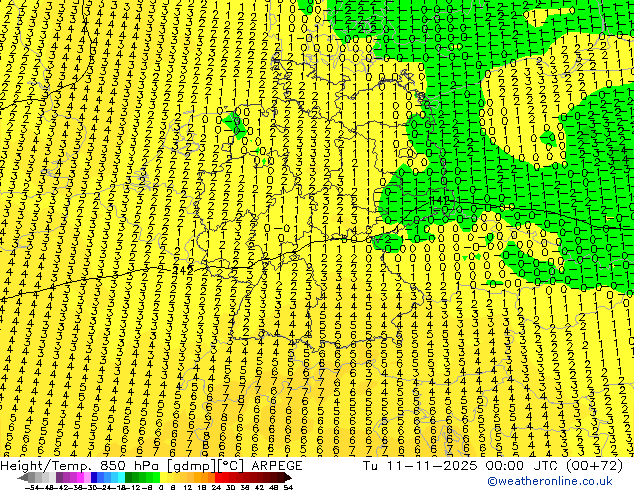Click the right dark arrow end of the color scale
634x490 pixels.
click(x=288, y=477)
